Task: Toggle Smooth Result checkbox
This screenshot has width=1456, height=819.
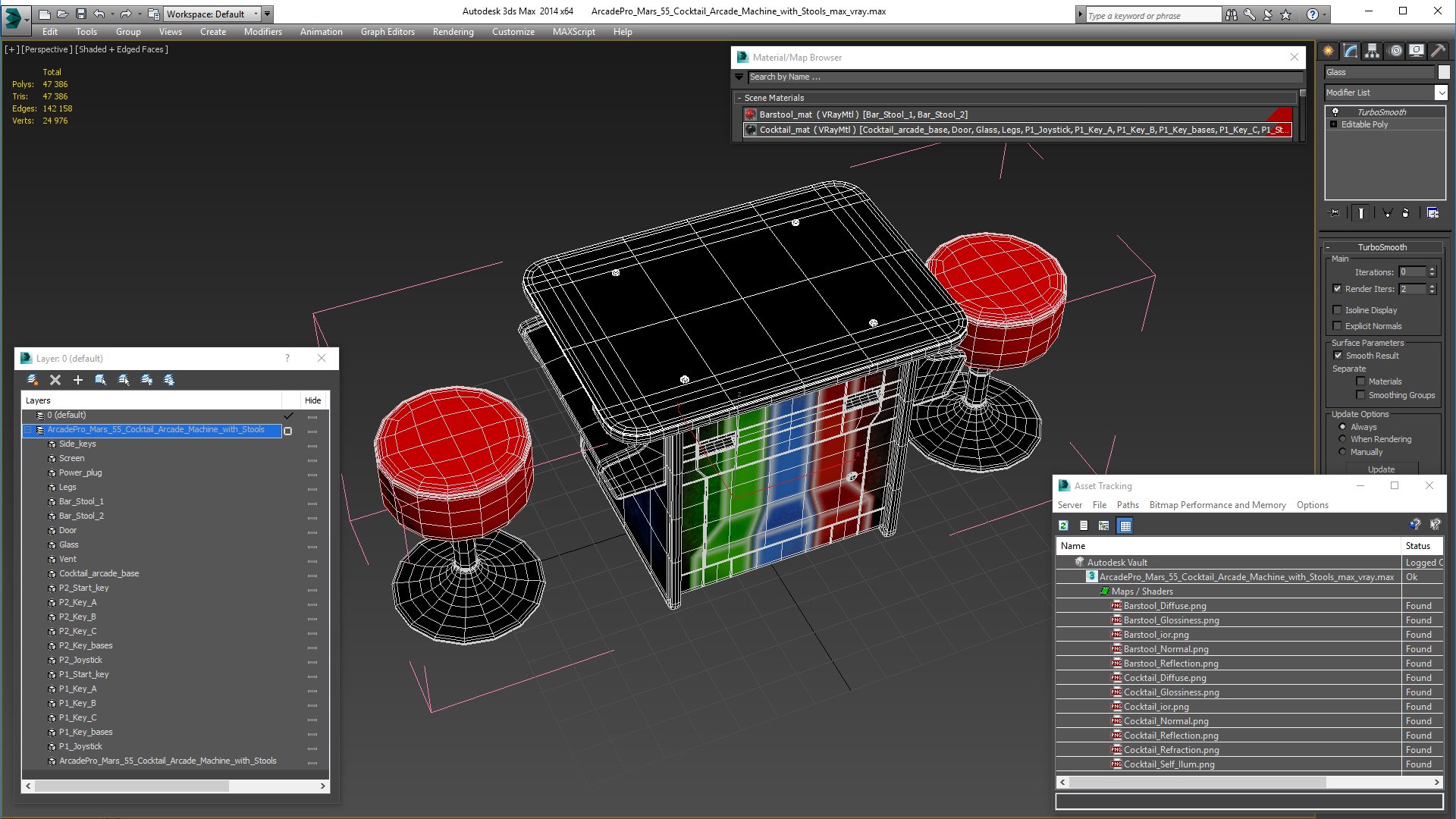Action: click(x=1338, y=356)
